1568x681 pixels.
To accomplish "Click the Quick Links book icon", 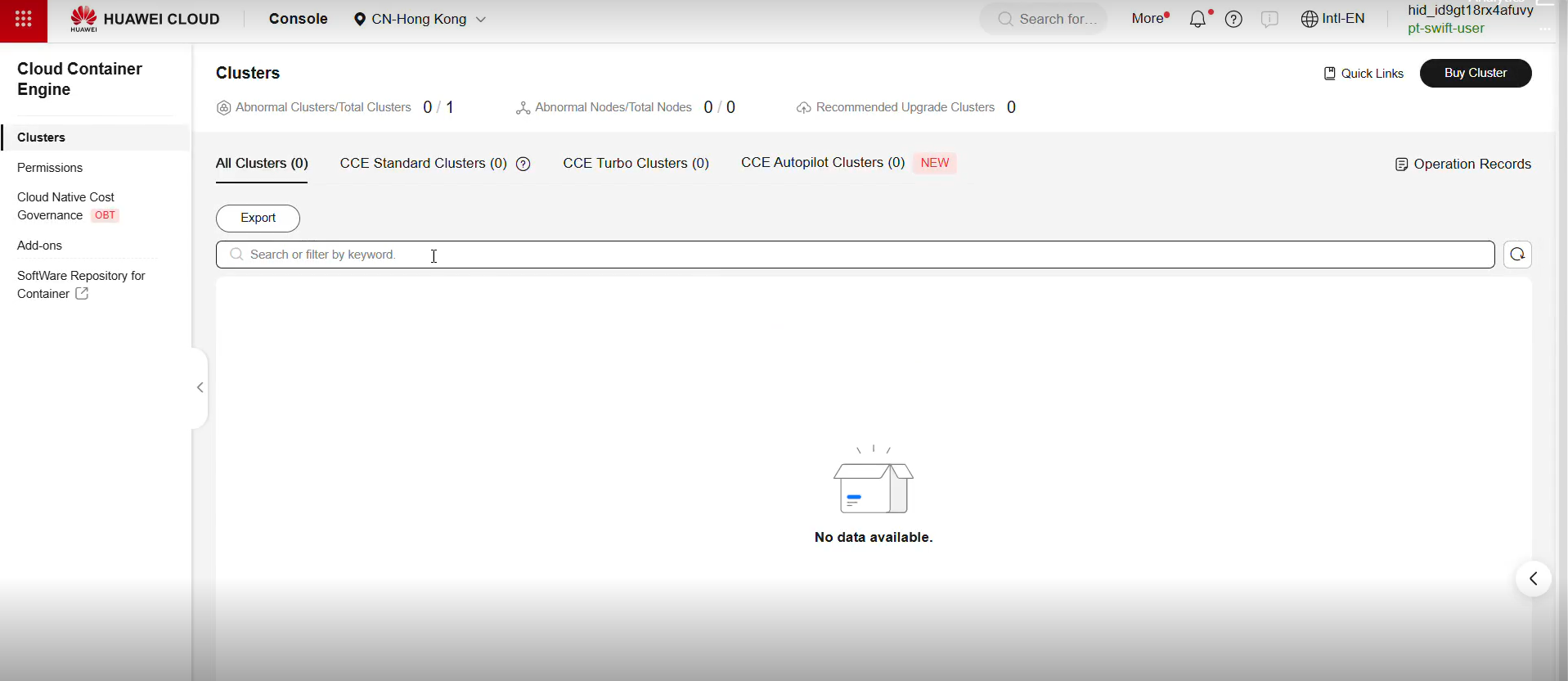I will (1330, 74).
